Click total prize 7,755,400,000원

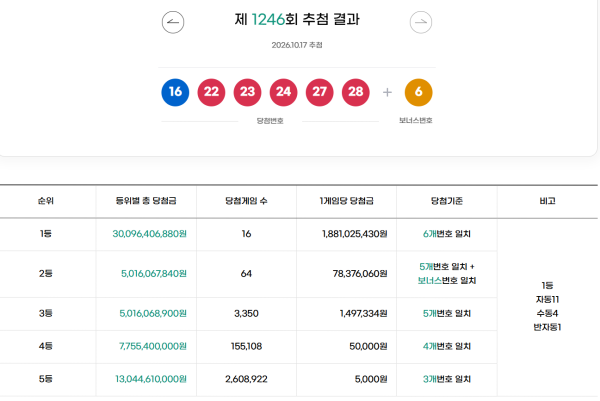click(153, 346)
